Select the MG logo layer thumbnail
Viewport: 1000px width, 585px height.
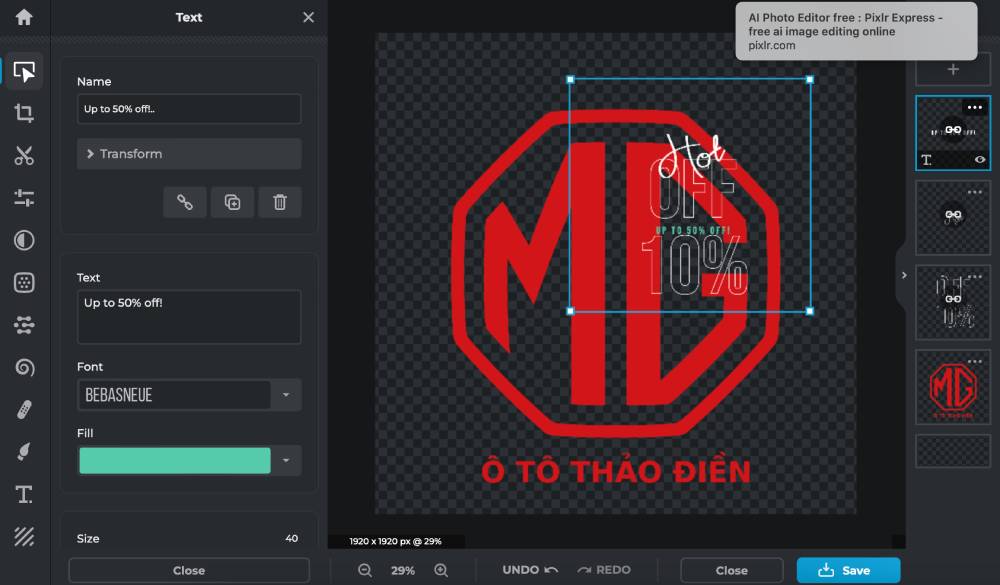(953, 387)
